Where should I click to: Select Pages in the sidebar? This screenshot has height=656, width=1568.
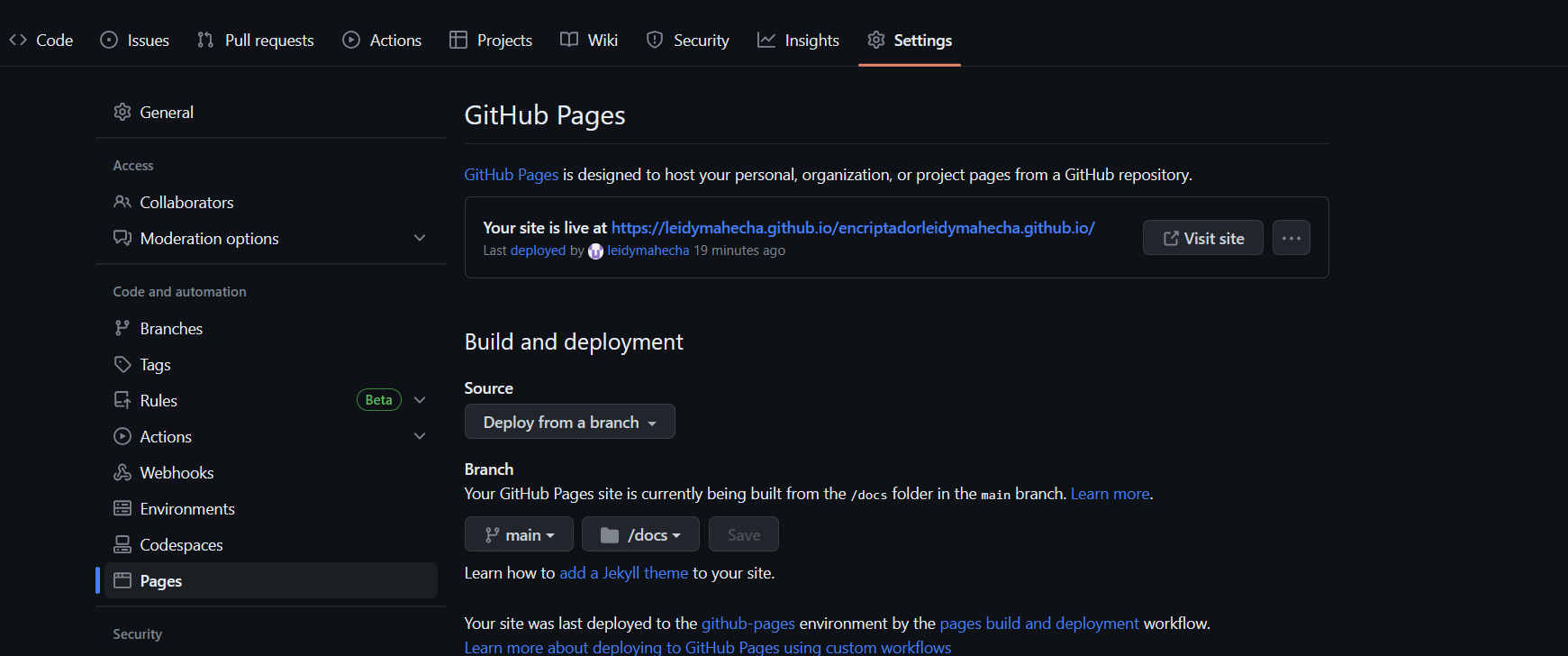(x=271, y=581)
